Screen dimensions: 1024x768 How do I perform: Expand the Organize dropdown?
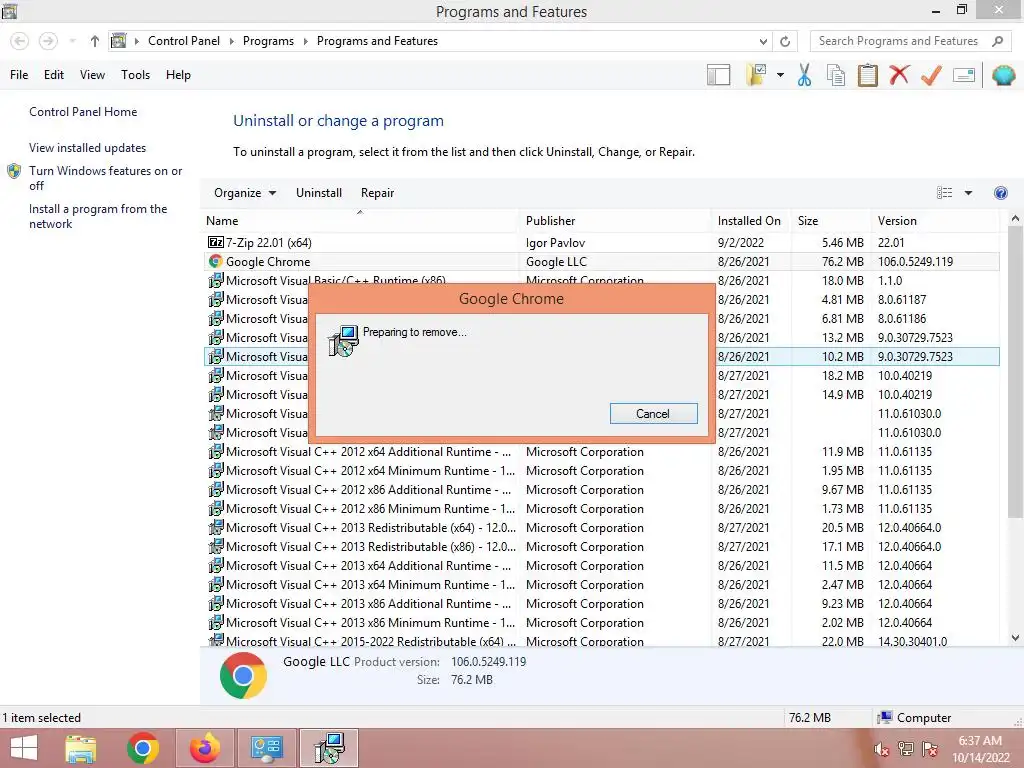(x=245, y=193)
